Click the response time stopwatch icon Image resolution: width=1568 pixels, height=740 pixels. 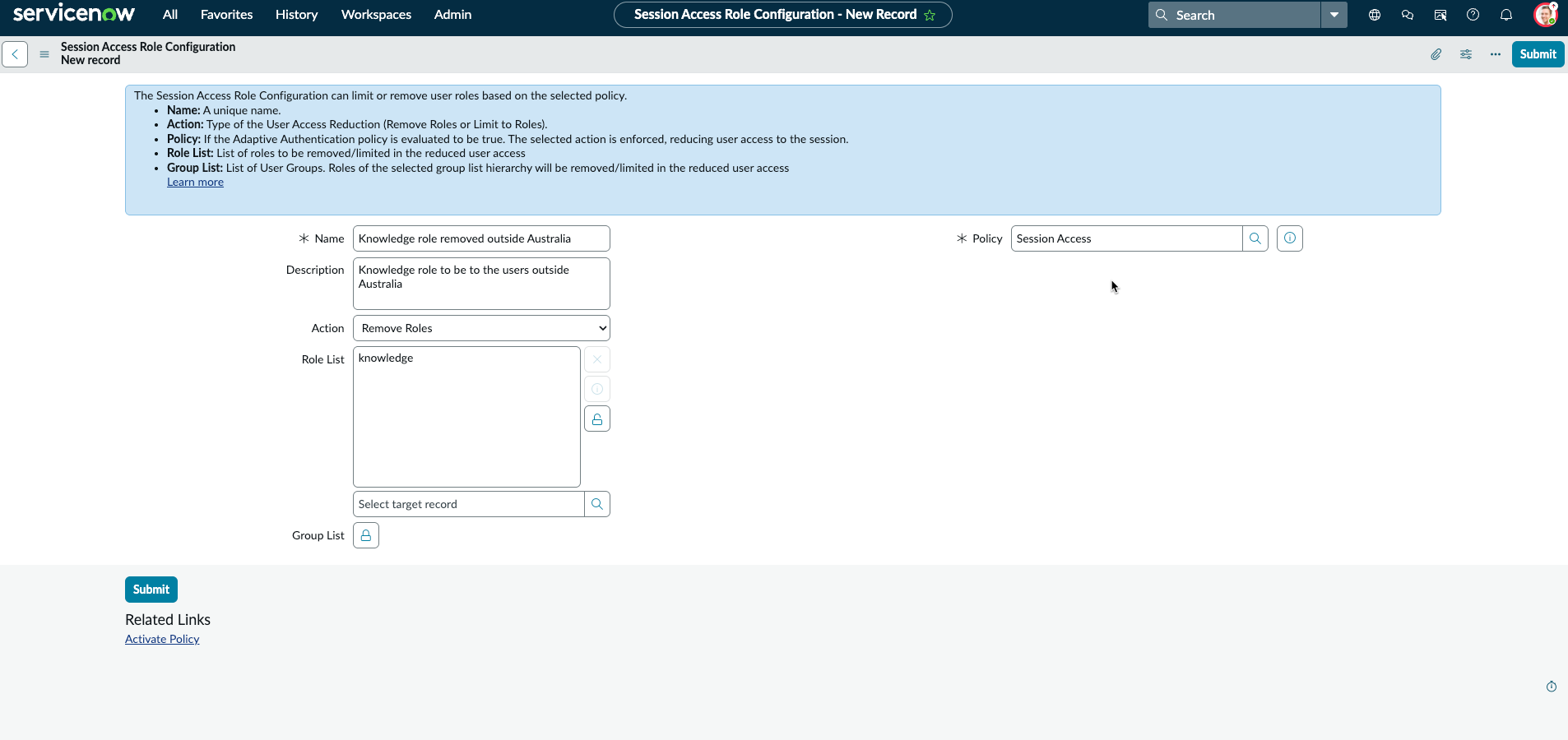point(1552,687)
